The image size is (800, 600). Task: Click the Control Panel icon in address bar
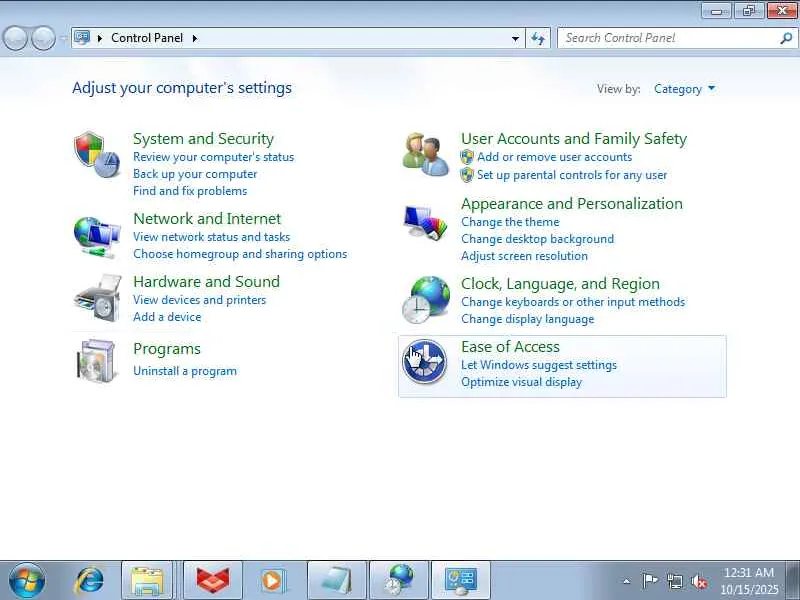click(82, 37)
